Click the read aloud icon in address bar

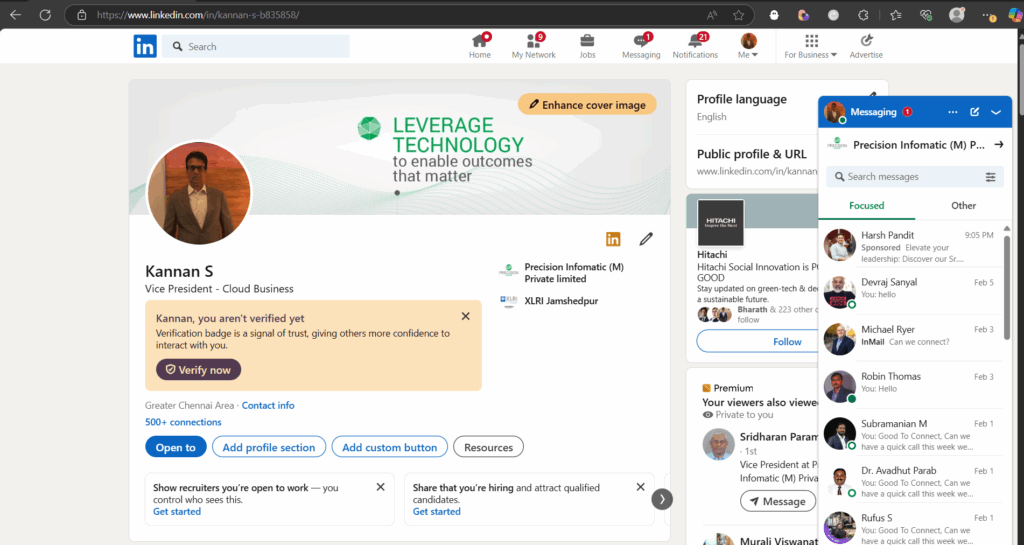point(711,15)
